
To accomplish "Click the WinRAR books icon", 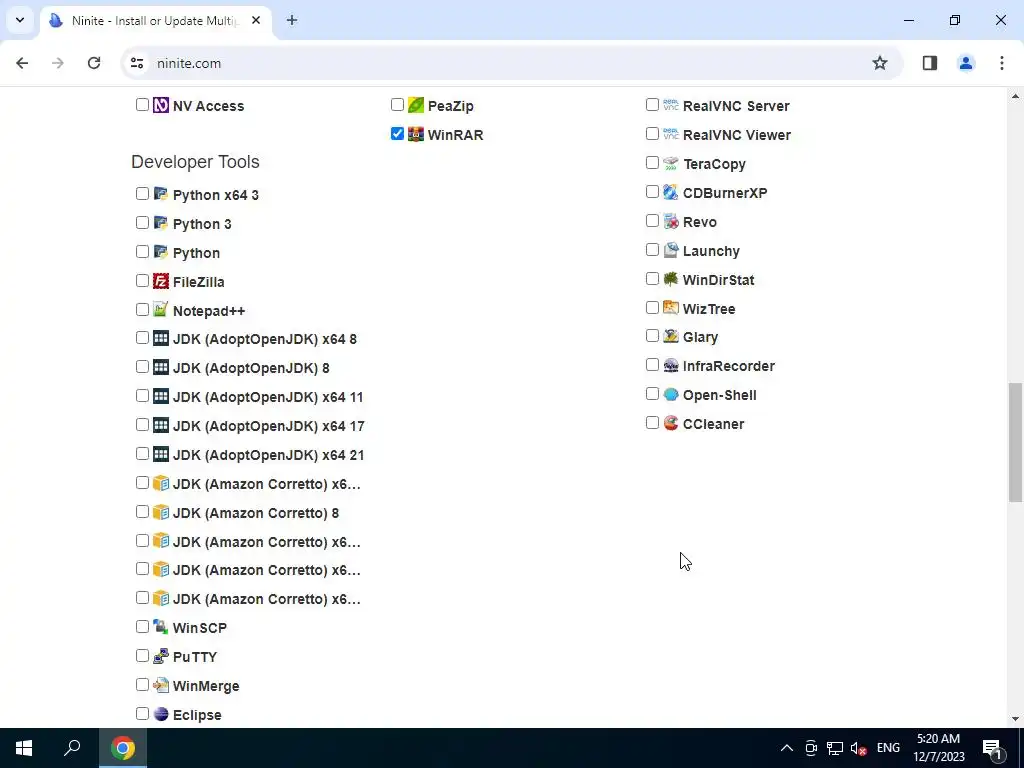I will (416, 135).
